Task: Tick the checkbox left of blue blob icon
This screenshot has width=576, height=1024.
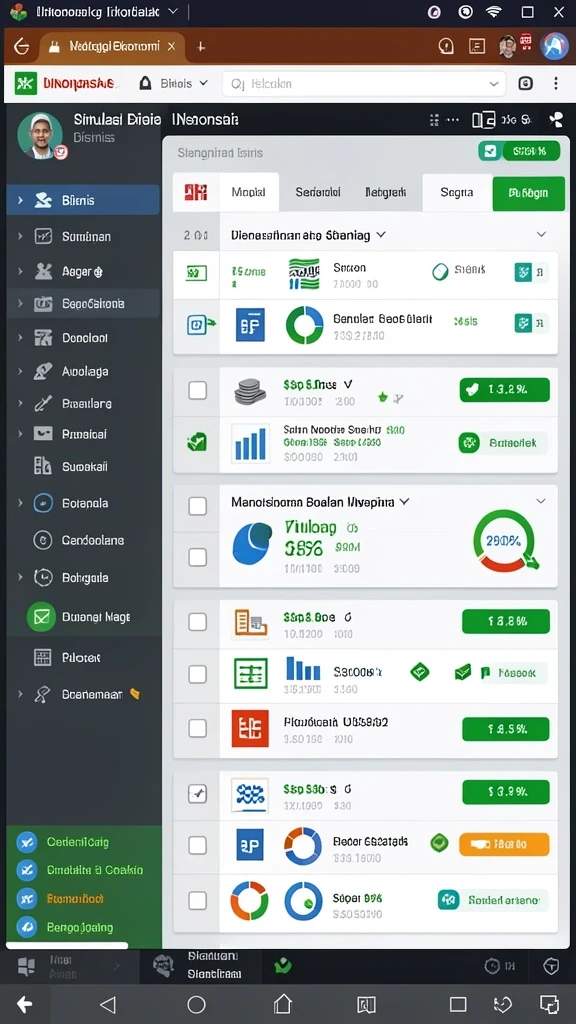Action: point(197,557)
